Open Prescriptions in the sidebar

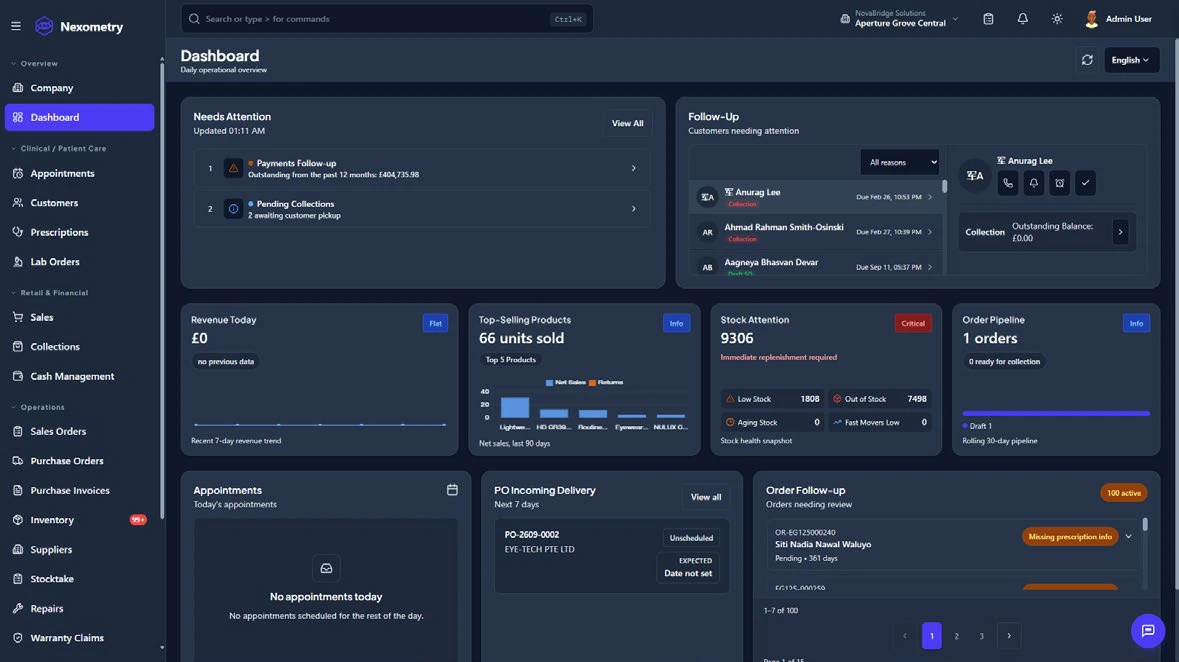pyautogui.click(x=79, y=232)
